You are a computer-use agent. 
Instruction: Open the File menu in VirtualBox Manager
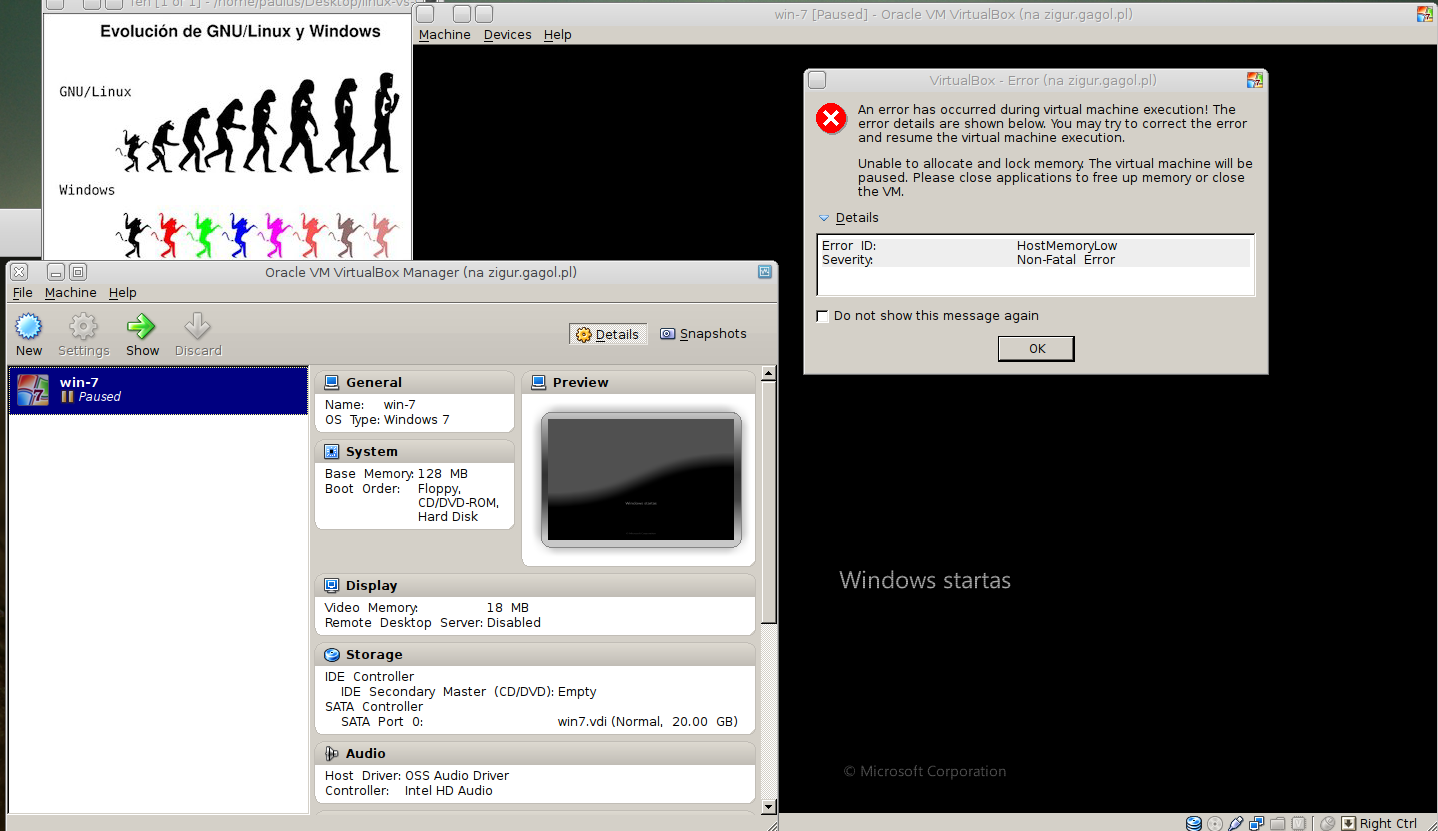click(x=22, y=293)
